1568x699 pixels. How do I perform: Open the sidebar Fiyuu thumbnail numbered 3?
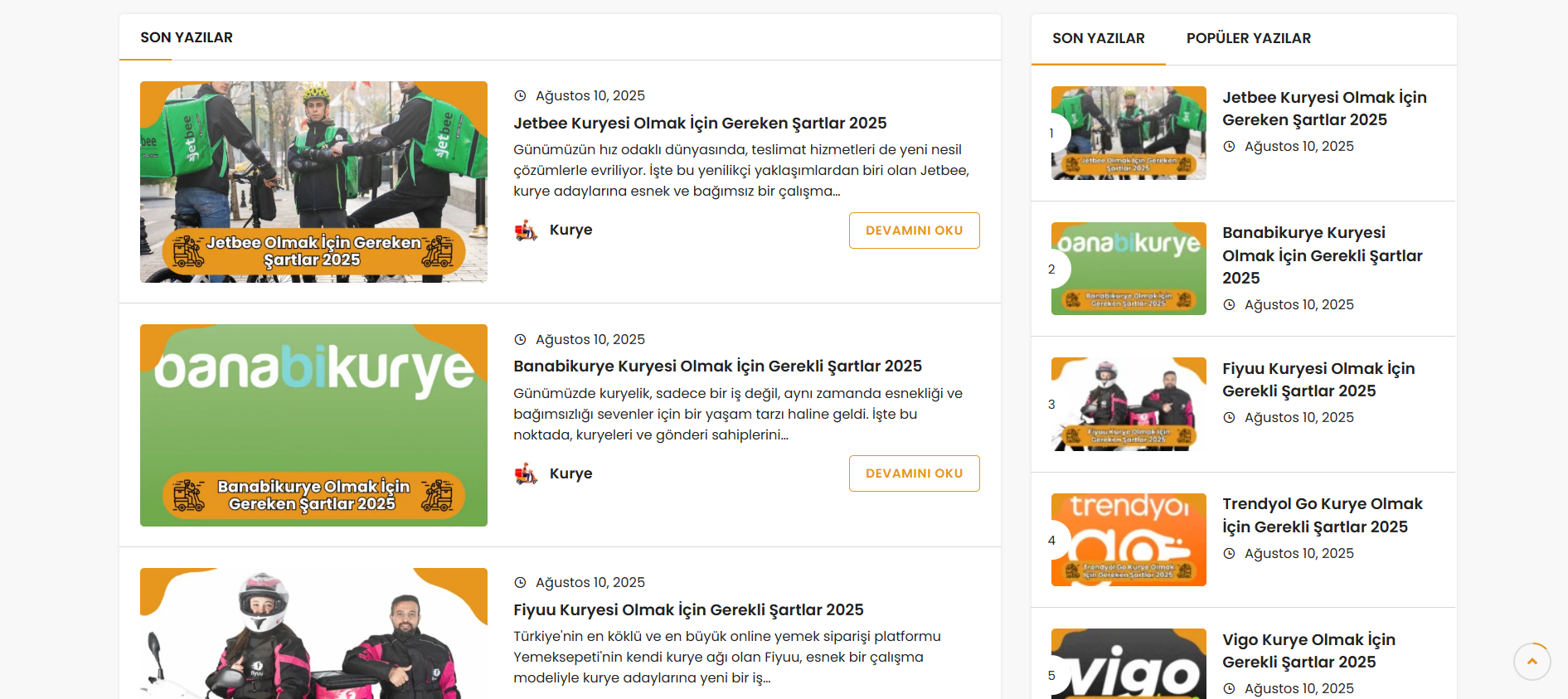coord(1129,404)
